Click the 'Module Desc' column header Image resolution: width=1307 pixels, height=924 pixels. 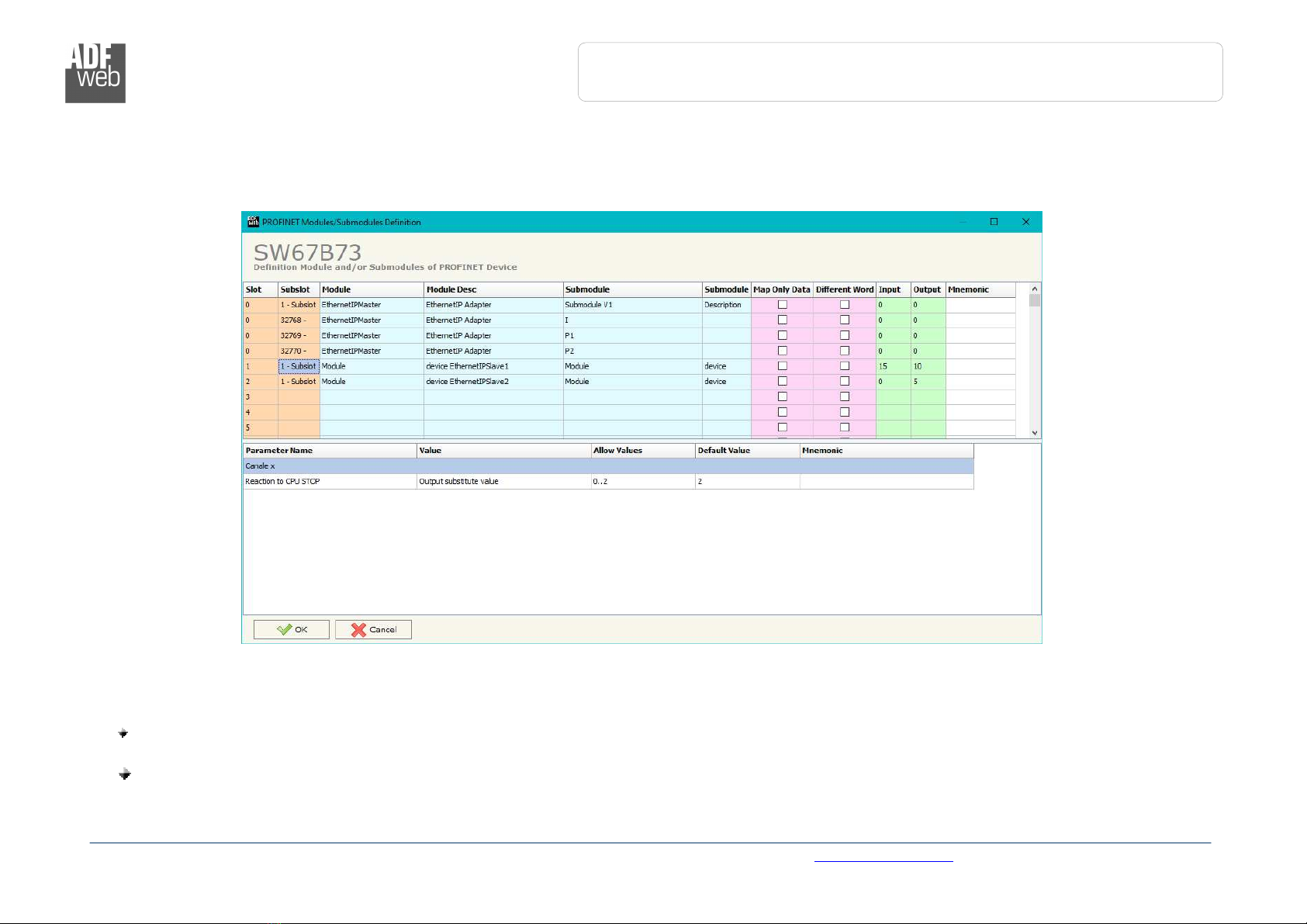click(x=493, y=289)
